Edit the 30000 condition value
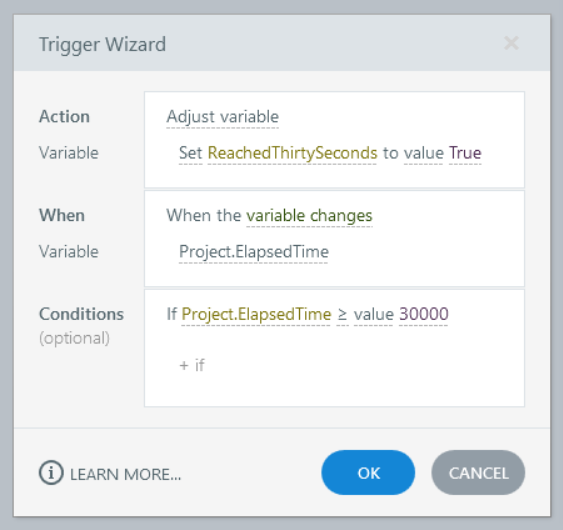Image resolution: width=563 pixels, height=530 pixels. [x=424, y=314]
